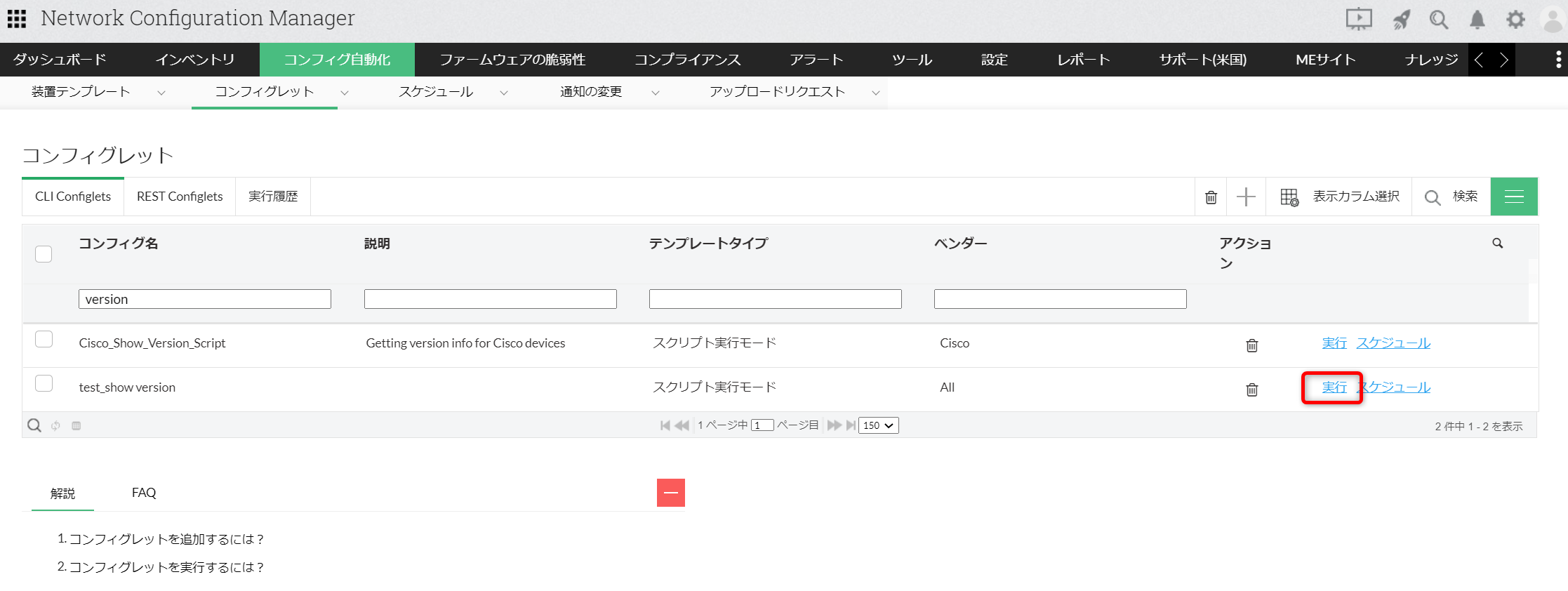Open the notifications bell
This screenshot has height=591, width=1568.
click(1477, 20)
